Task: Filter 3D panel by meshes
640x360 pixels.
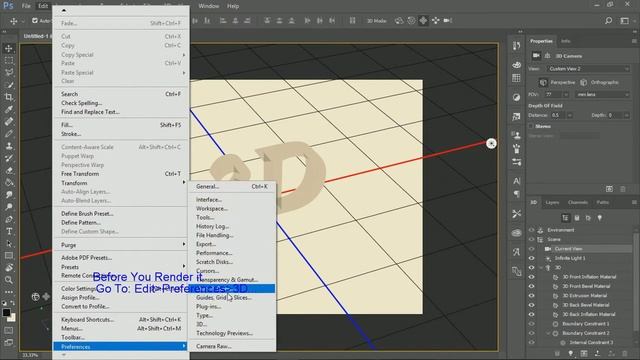Action: [x=577, y=218]
